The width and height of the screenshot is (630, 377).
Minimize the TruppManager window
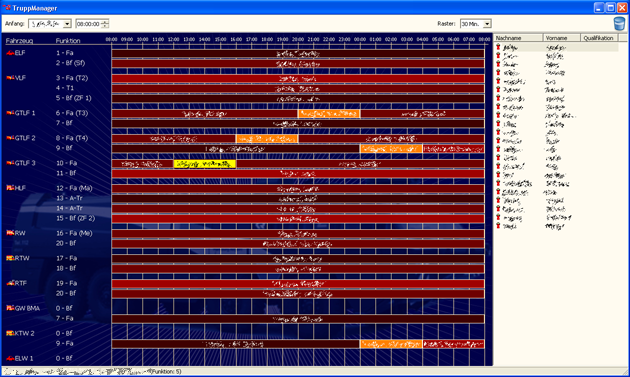[x=599, y=8]
